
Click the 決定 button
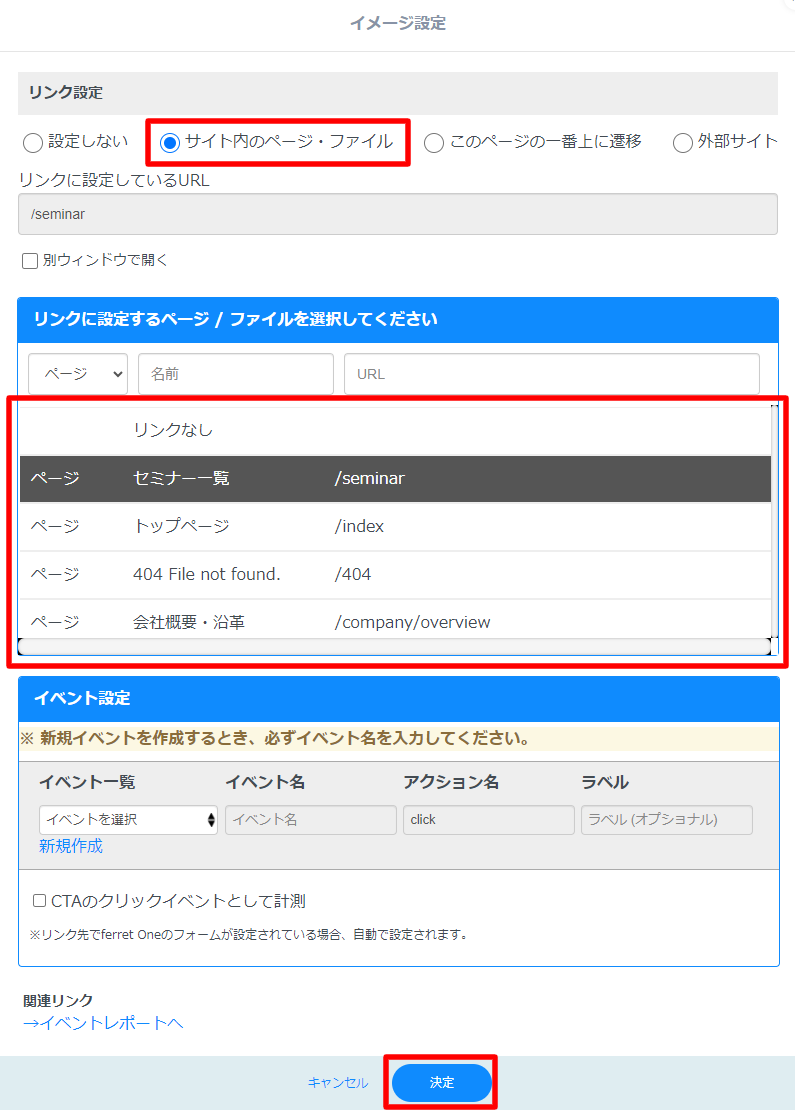click(x=442, y=1082)
